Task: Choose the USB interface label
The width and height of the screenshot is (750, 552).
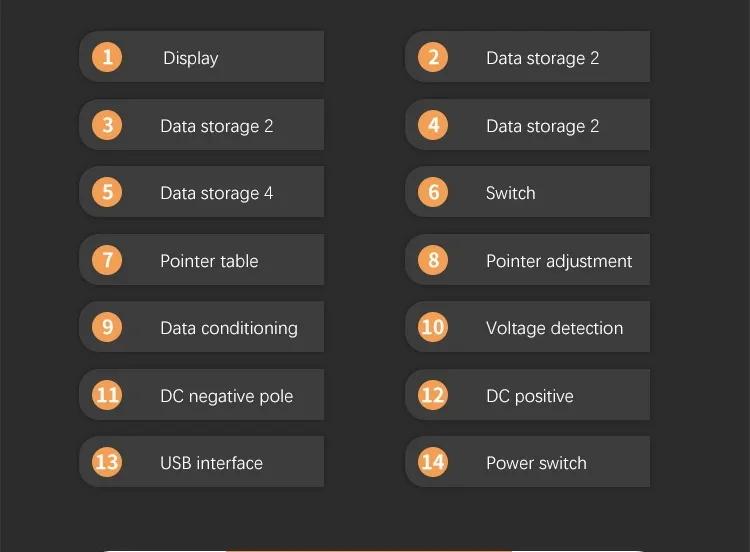Action: tap(211, 463)
